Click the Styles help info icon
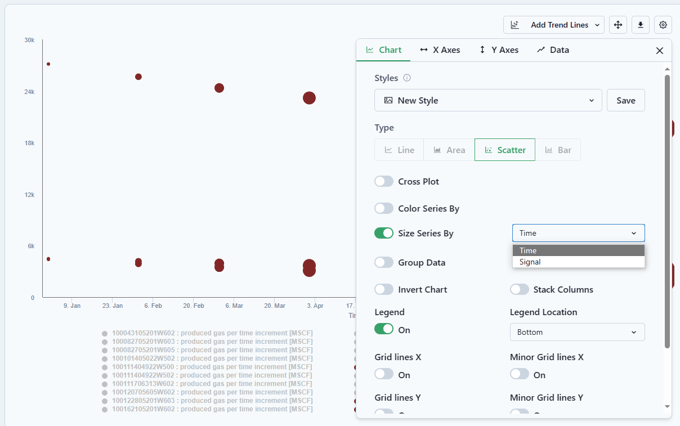680x426 pixels. click(x=407, y=78)
